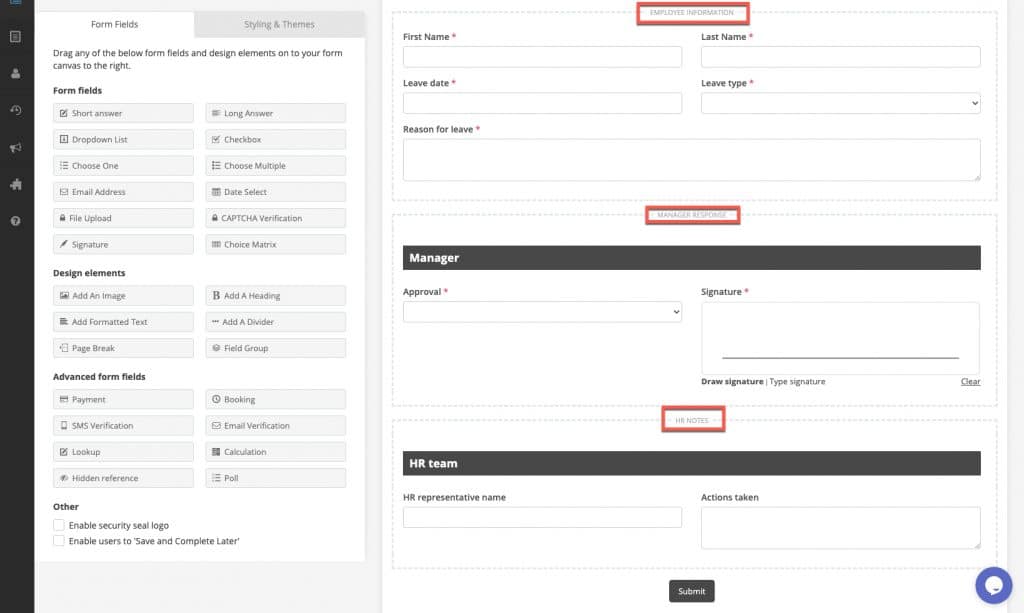Clear the Manager signature

pyautogui.click(x=969, y=381)
